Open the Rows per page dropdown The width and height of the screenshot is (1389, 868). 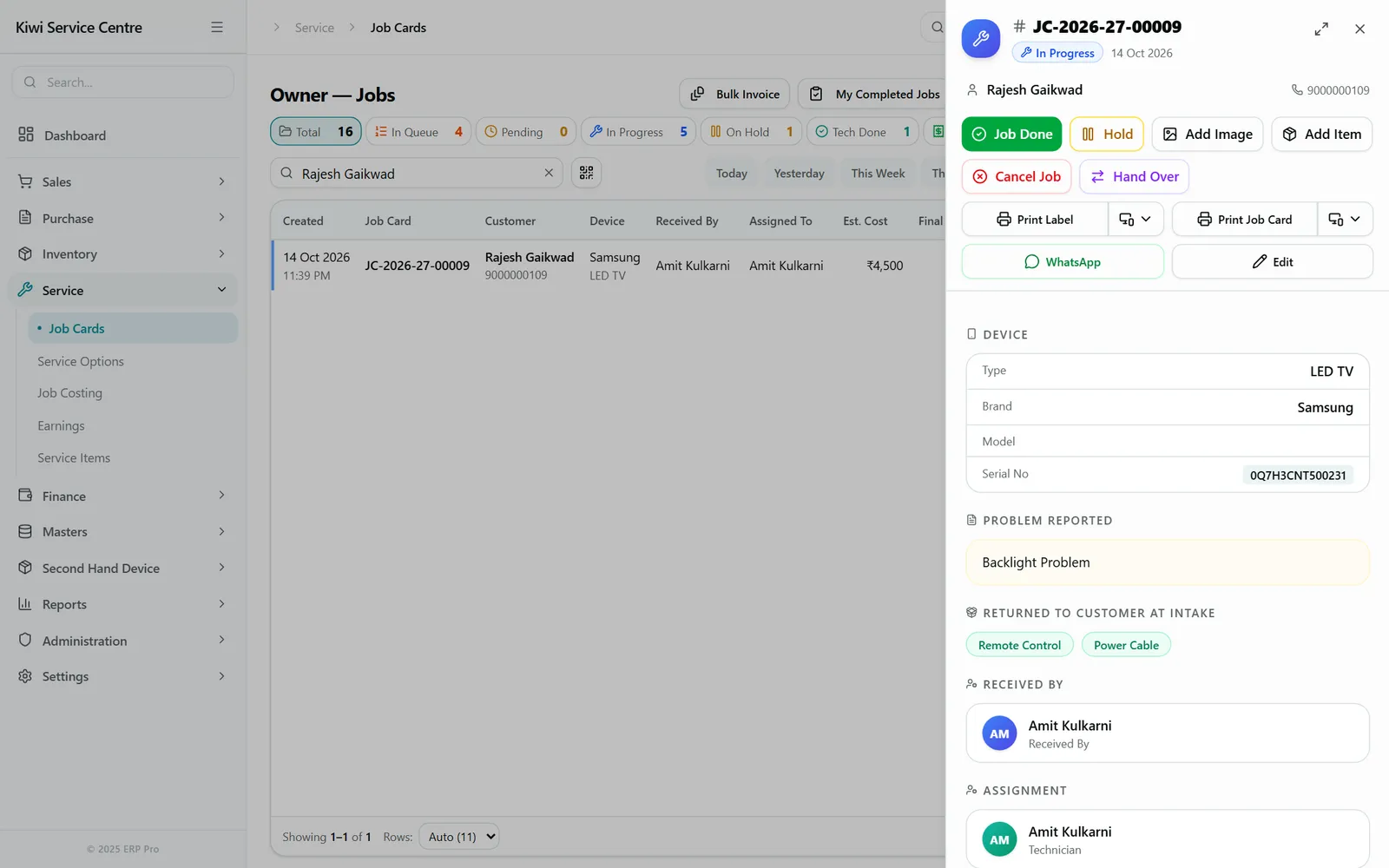pyautogui.click(x=459, y=837)
